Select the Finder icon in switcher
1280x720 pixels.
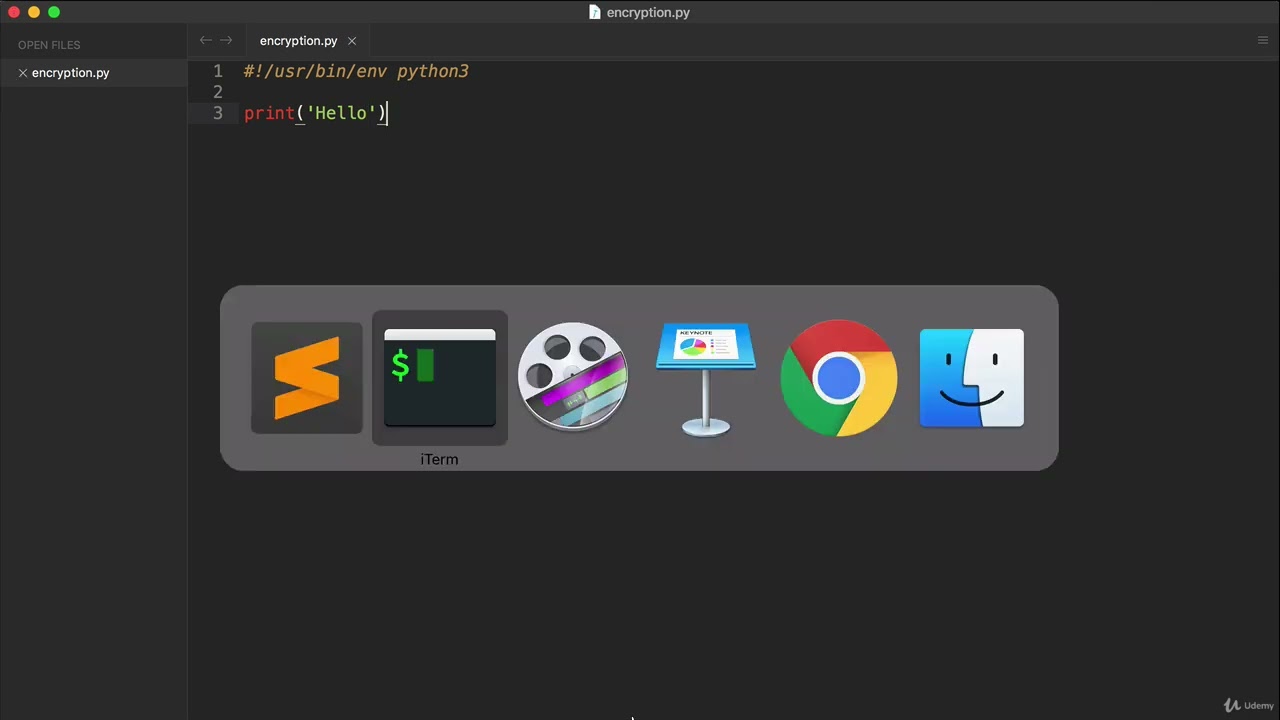[972, 378]
